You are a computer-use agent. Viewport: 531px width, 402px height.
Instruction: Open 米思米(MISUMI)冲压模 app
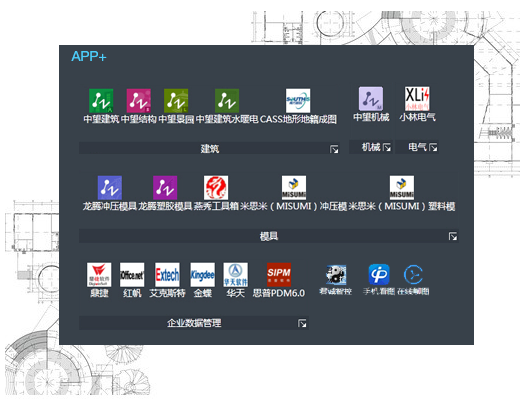point(294,188)
